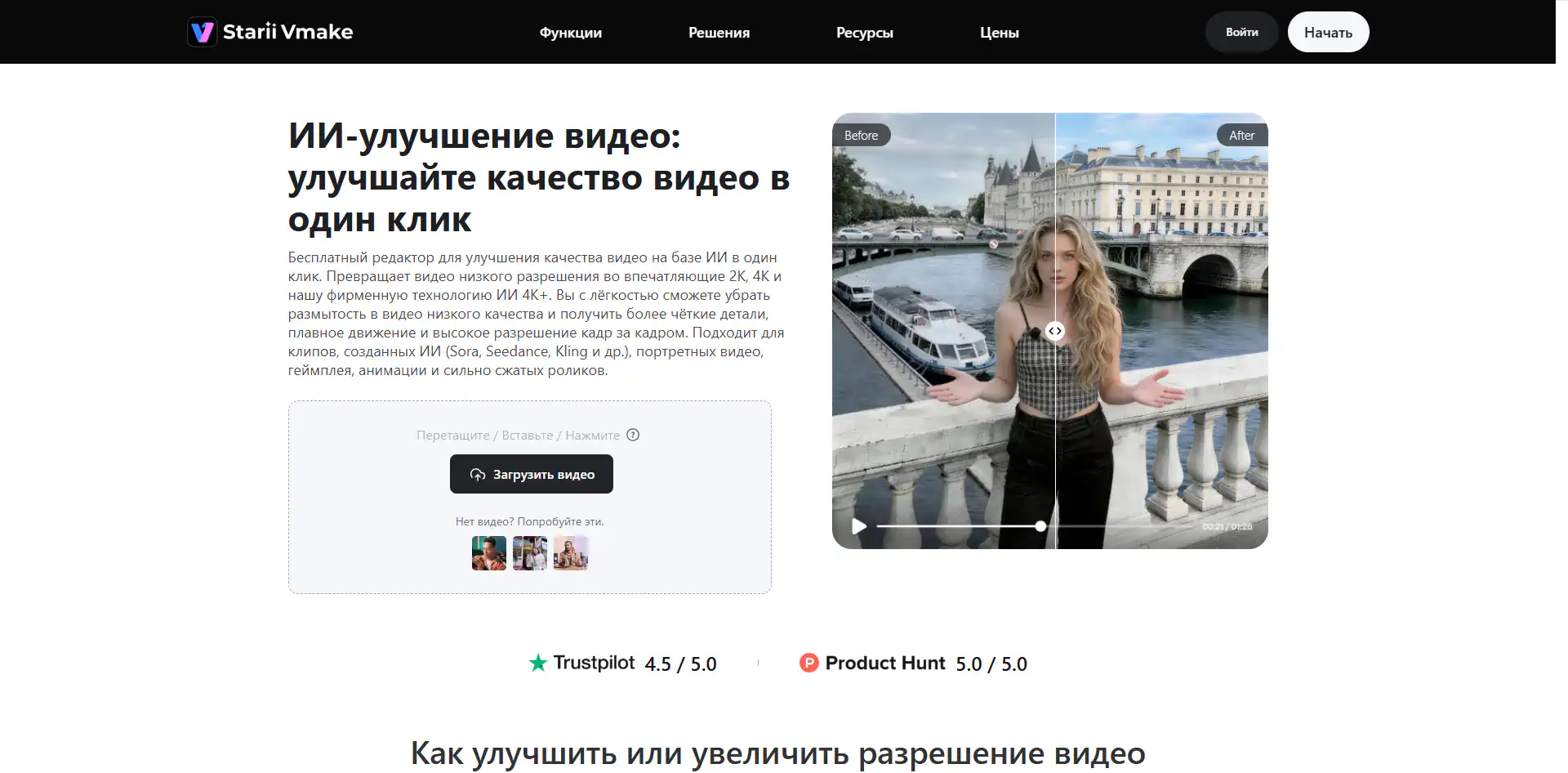Click the Before label on preview
This screenshot has height=773, width=1568.
coord(861,135)
